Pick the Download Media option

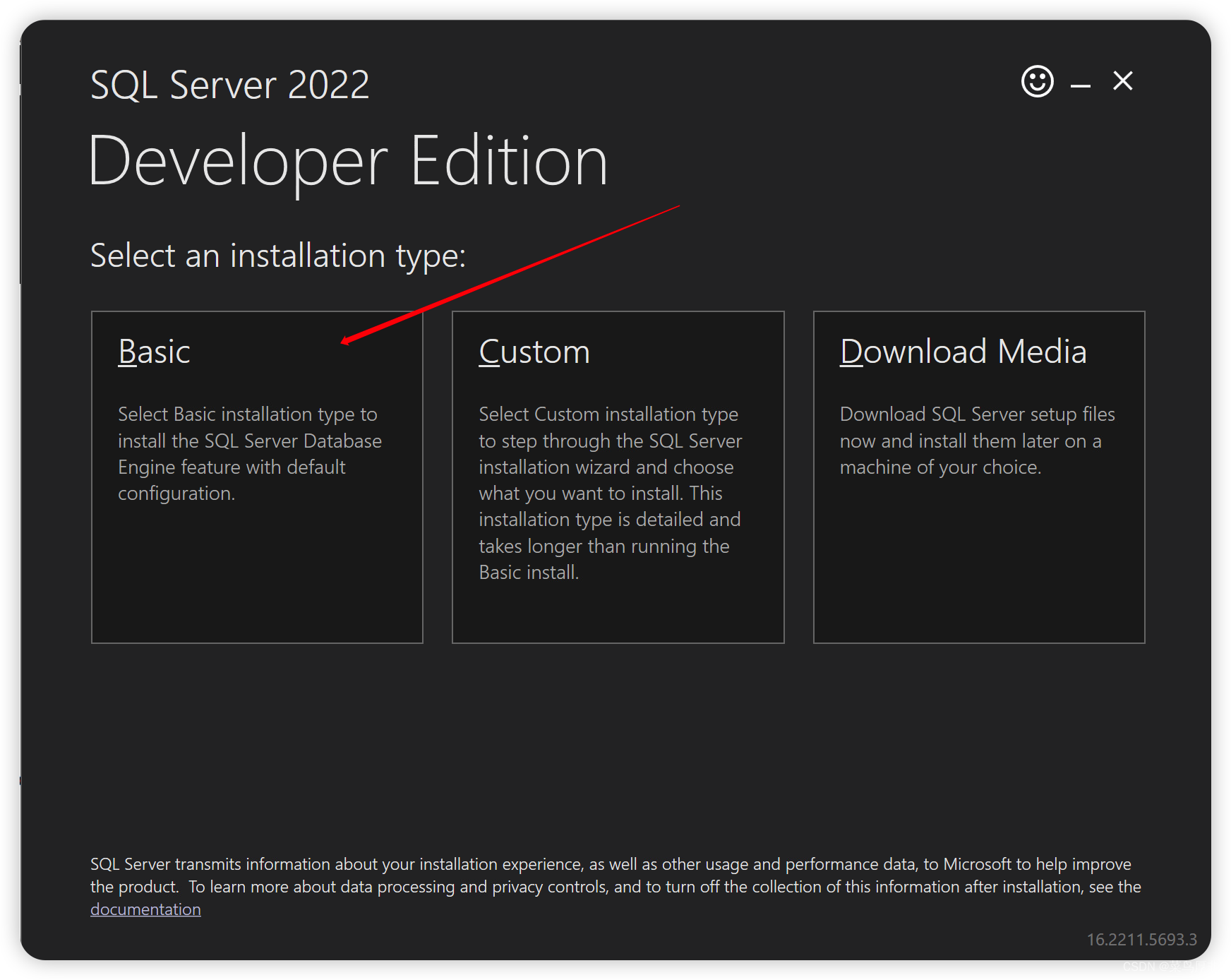point(979,477)
